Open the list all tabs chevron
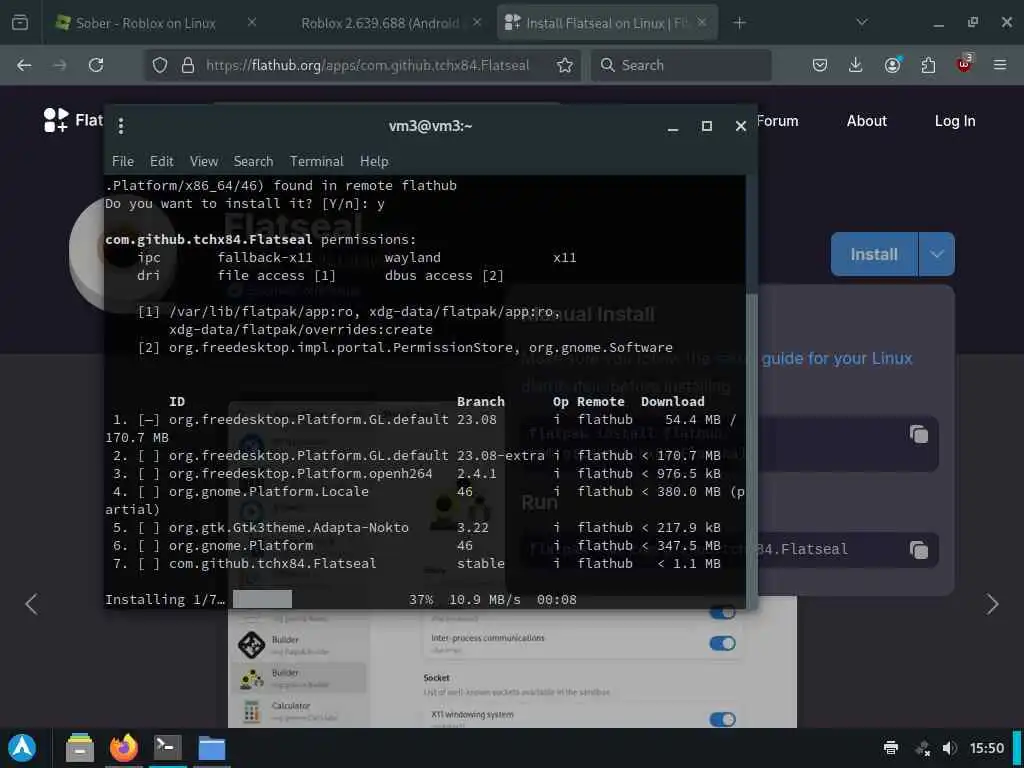The height and width of the screenshot is (768, 1024). pos(862,22)
